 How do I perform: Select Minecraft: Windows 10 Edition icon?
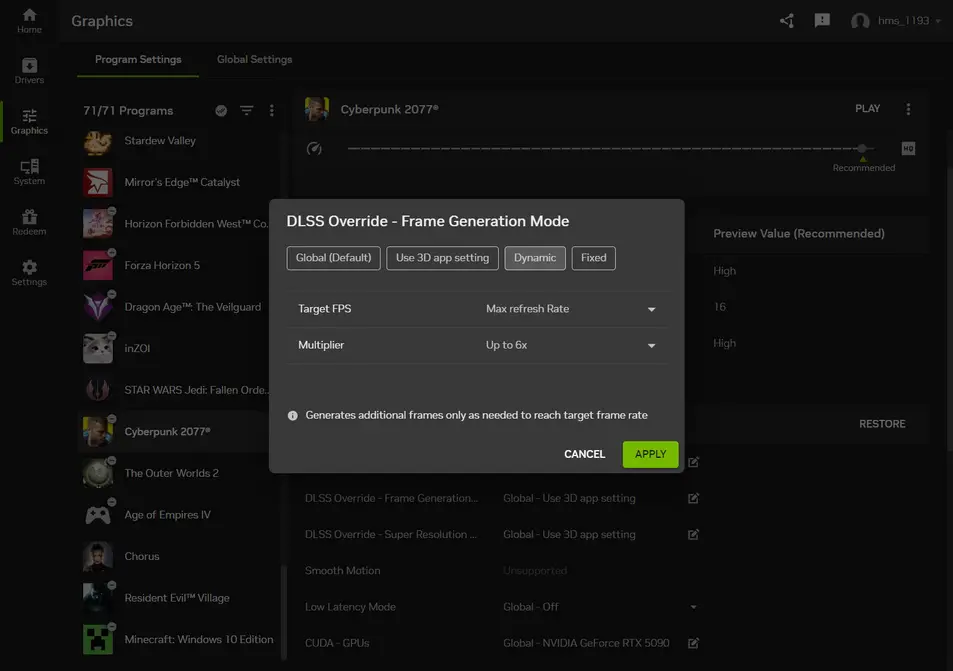[x=98, y=639]
